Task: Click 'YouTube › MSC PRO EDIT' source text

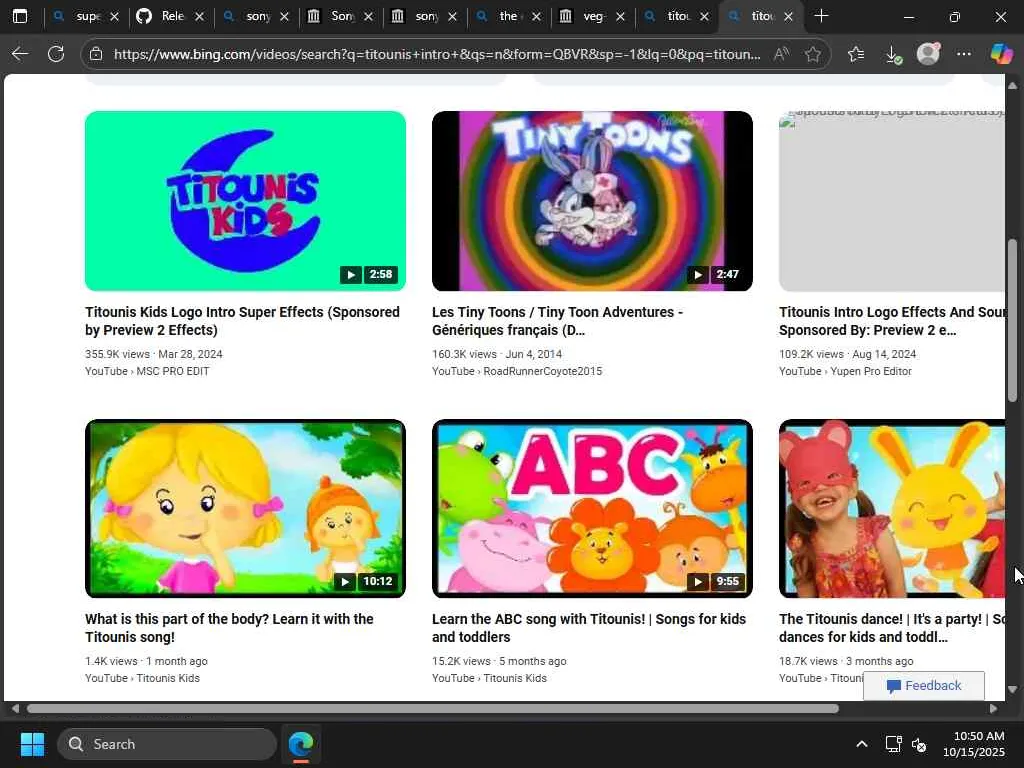Action: point(147,371)
